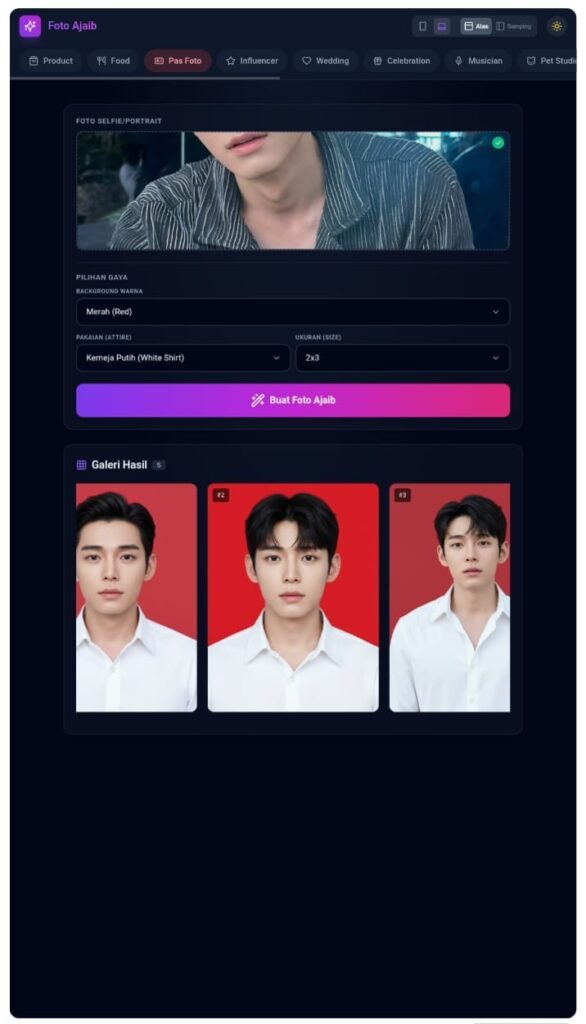
Task: Open gallery result photo #2
Action: click(293, 598)
